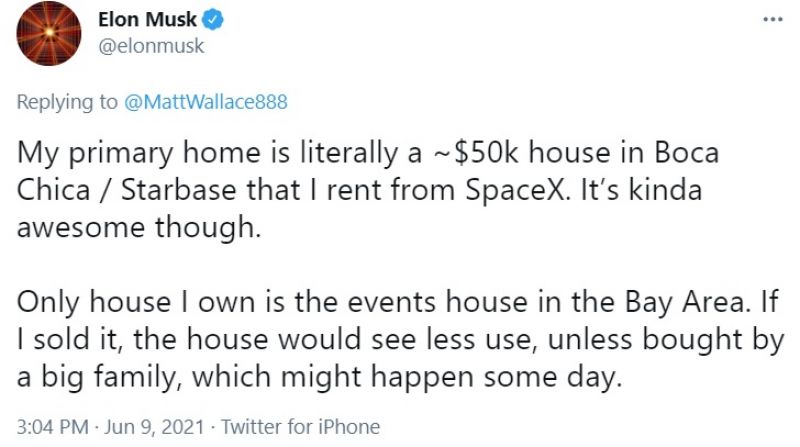This screenshot has width=800, height=447.
Task: Open Elon Musk's profile avatar picture
Action: pyautogui.click(x=48, y=33)
